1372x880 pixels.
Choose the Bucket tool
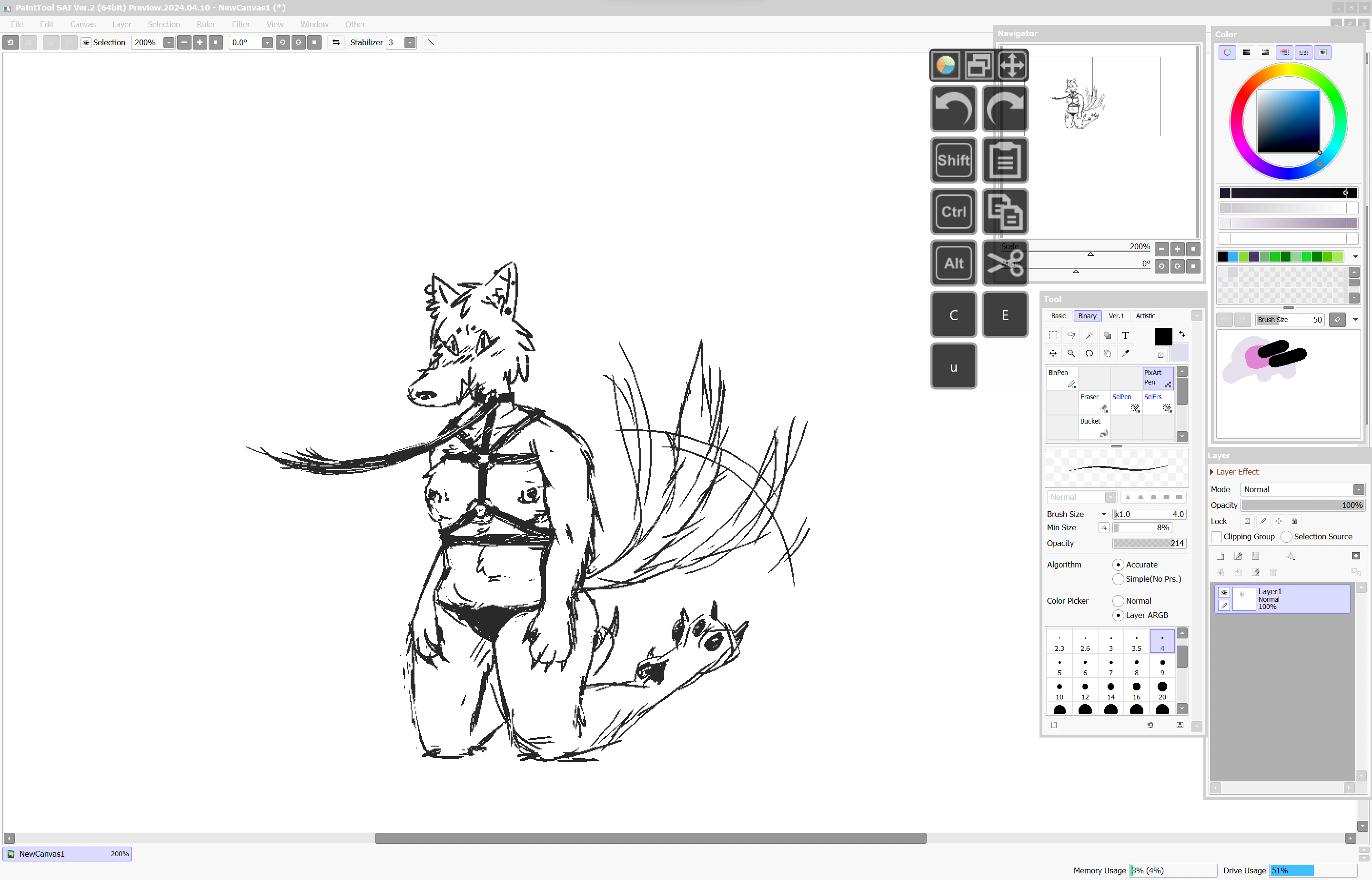point(1094,427)
